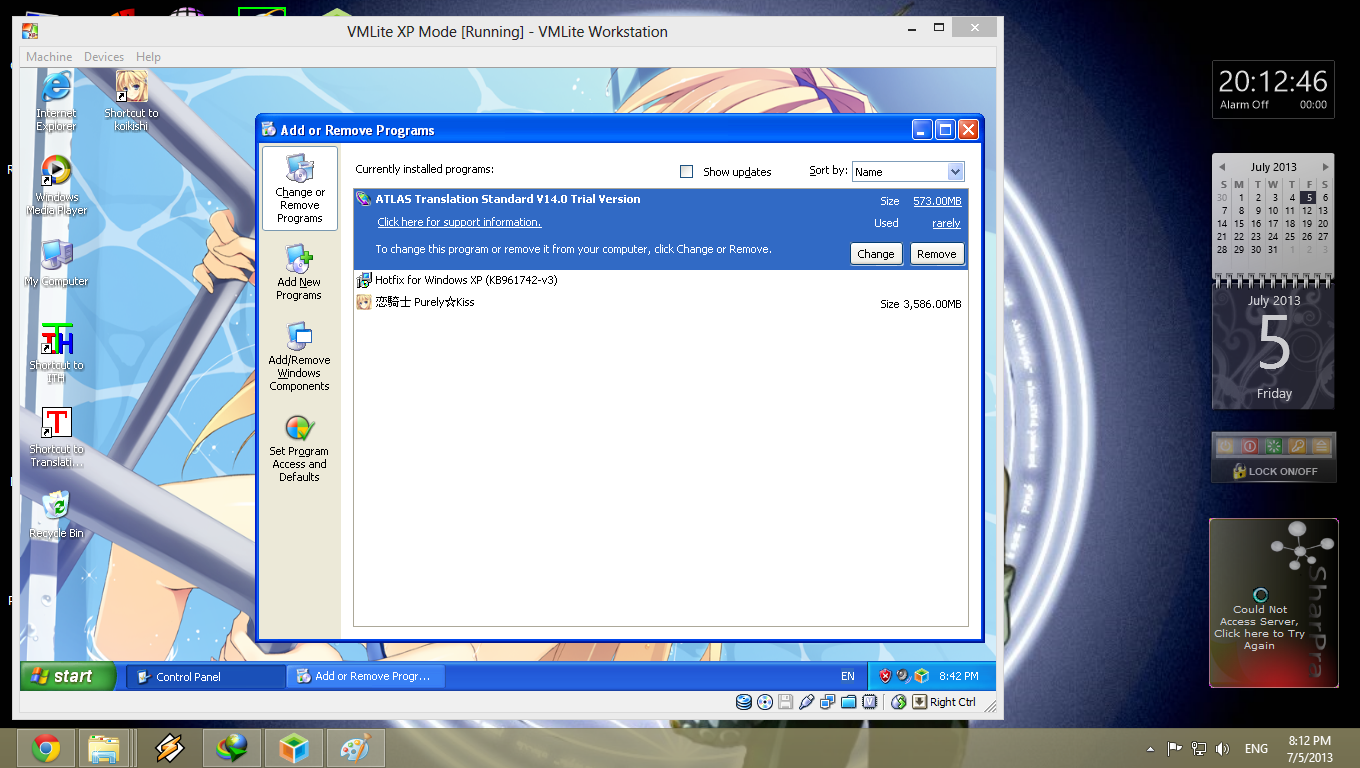Click the 573.00MB size link
Image resolution: width=1360 pixels, height=768 pixels.
(x=937, y=201)
